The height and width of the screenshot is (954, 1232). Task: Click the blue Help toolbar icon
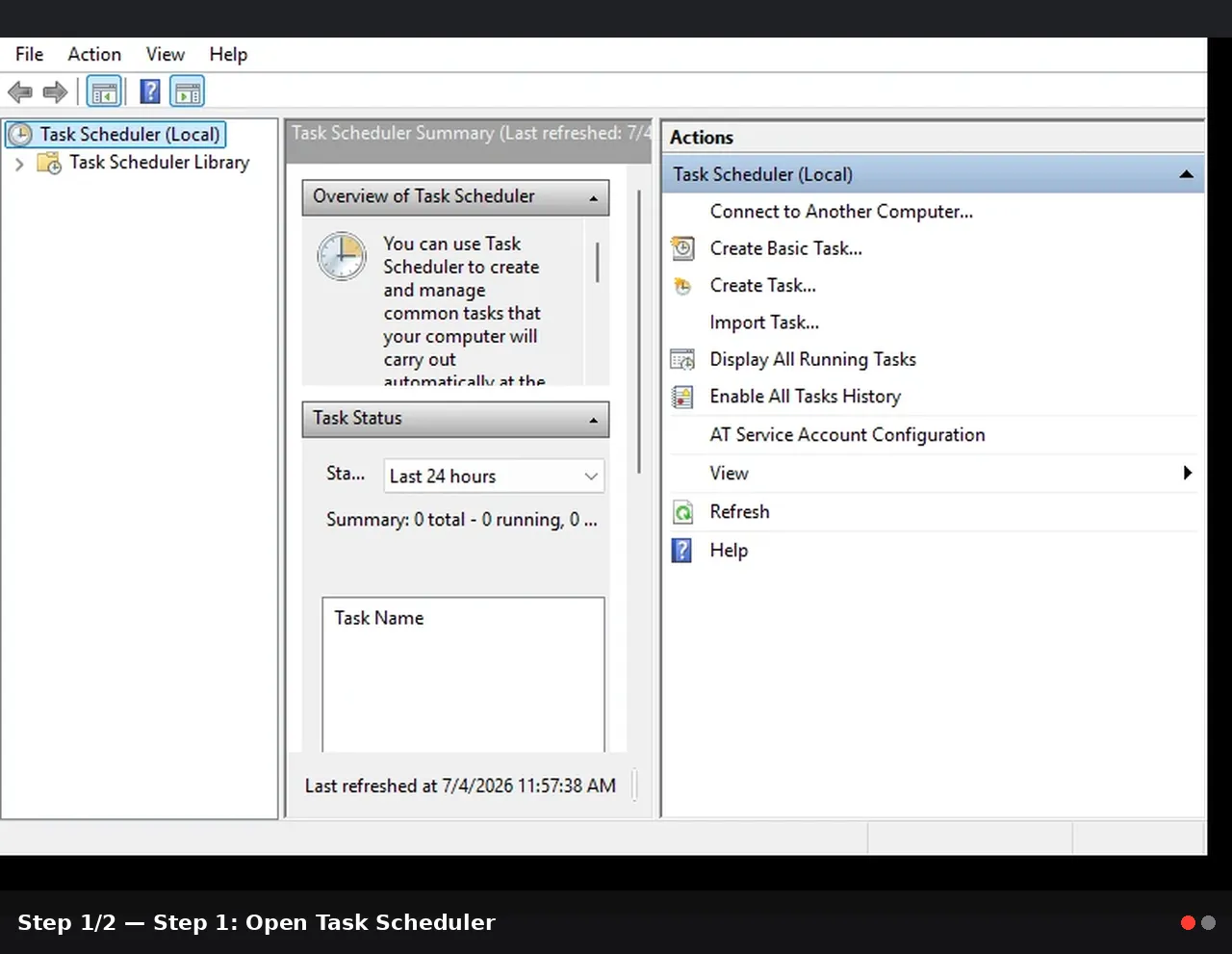tap(150, 92)
